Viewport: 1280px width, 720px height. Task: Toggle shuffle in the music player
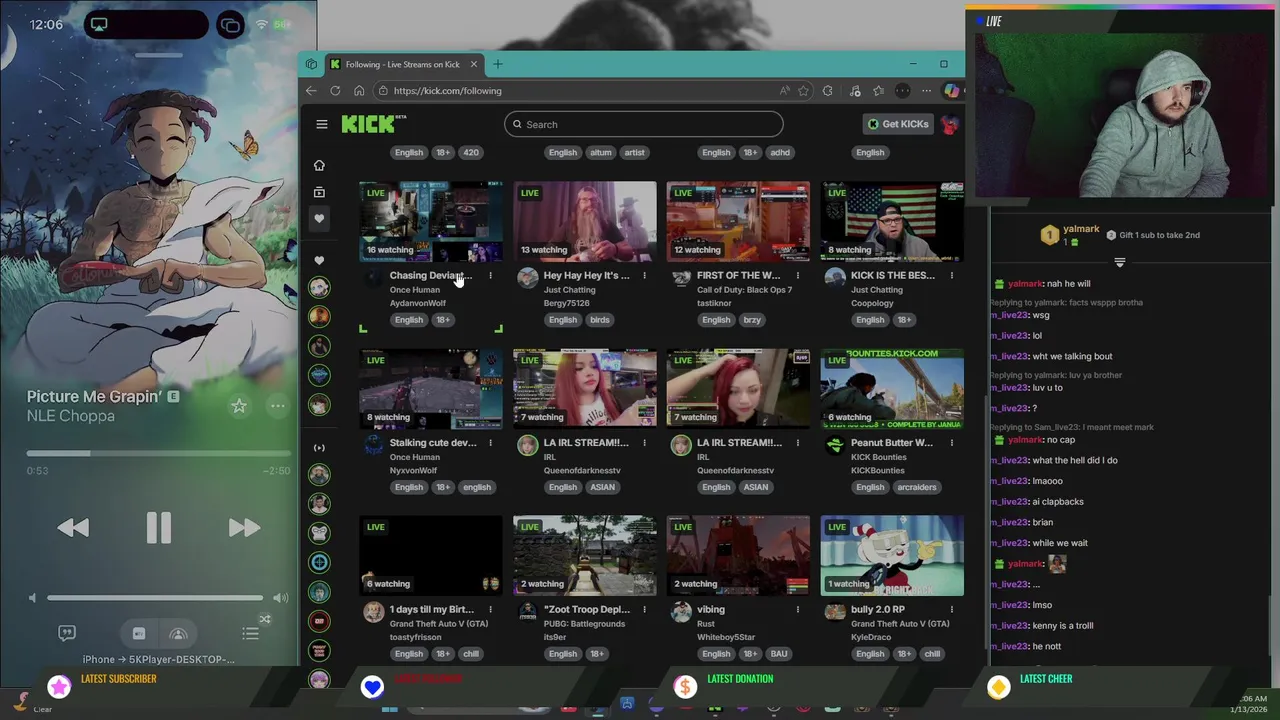[265, 619]
